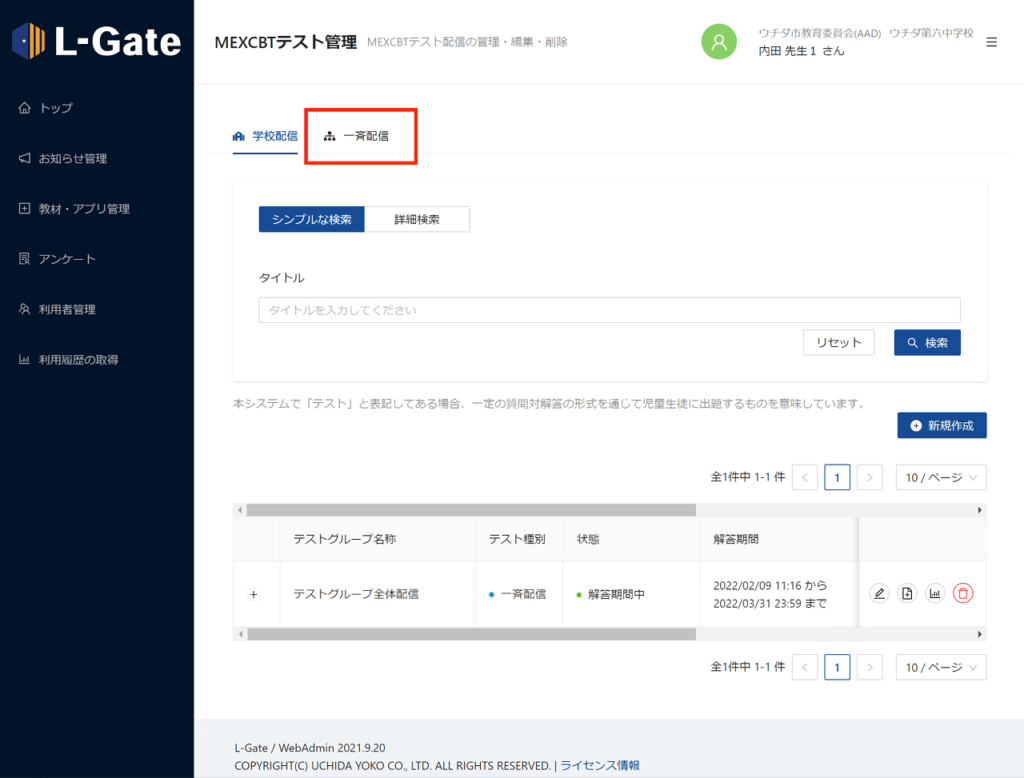Screen dimensions: 1024x778
Task: Click the 2022/02/09 11:16 から date text
Action: (770, 585)
